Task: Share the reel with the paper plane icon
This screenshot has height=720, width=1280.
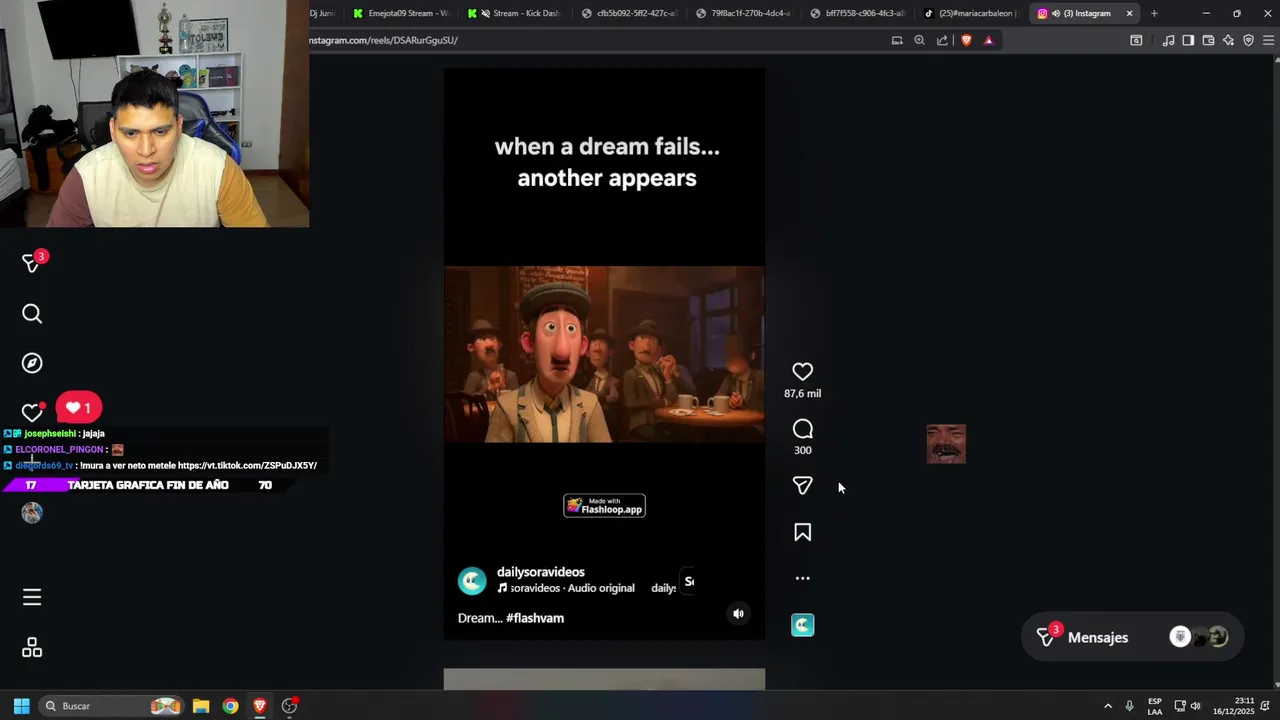Action: 802,485
